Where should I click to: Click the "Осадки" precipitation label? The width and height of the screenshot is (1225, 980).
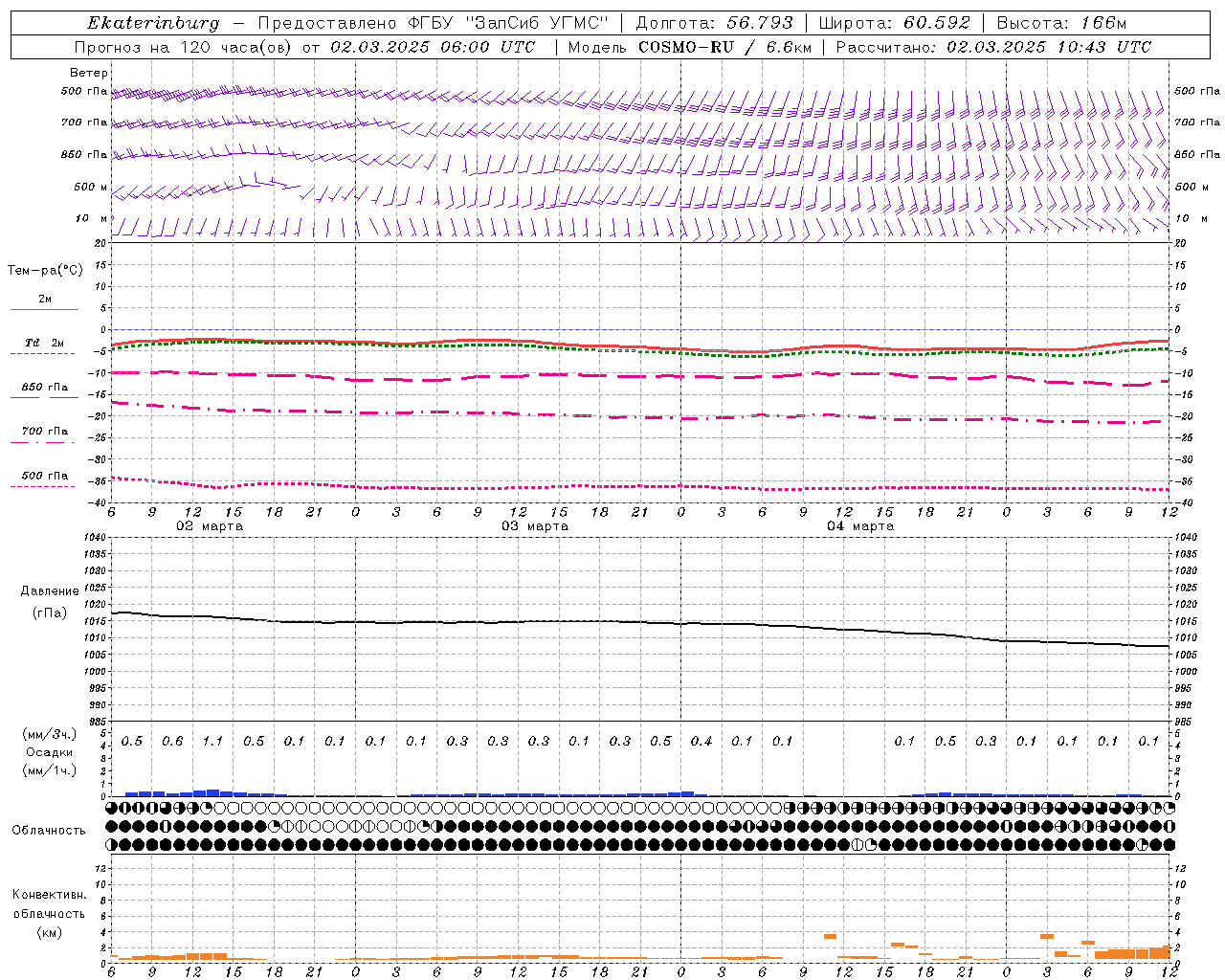click(48, 752)
